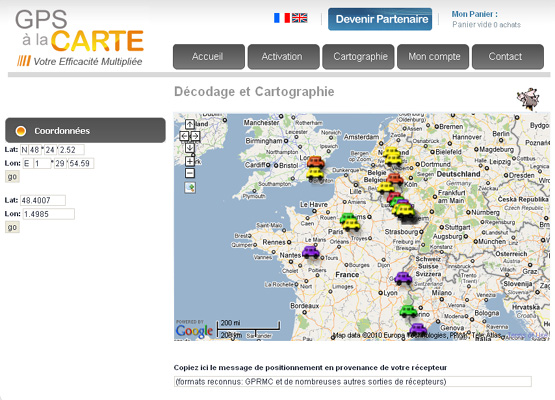Focus the longitude hemisphere field showing E
The width and height of the screenshot is (555, 400).
27,163
